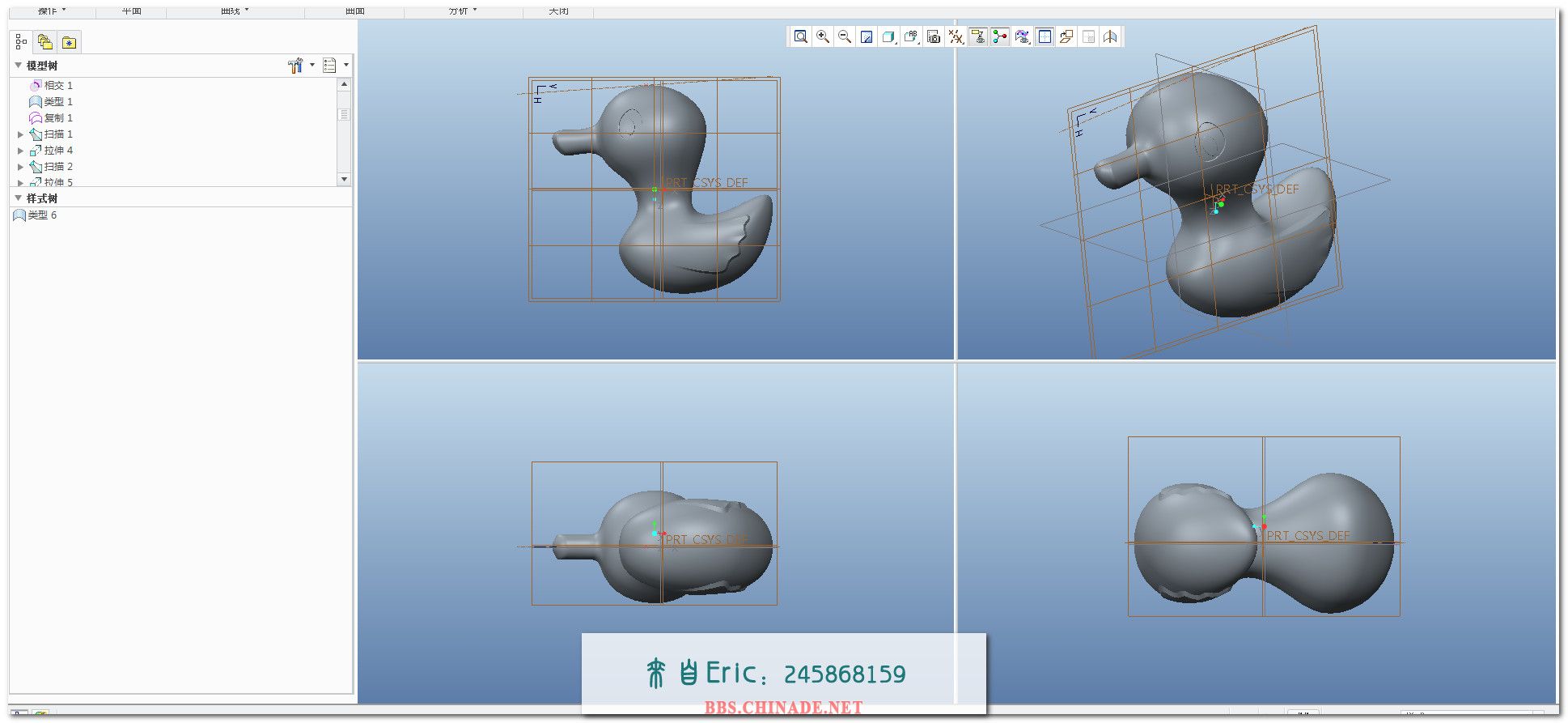Open the display style cube icon

tap(888, 36)
